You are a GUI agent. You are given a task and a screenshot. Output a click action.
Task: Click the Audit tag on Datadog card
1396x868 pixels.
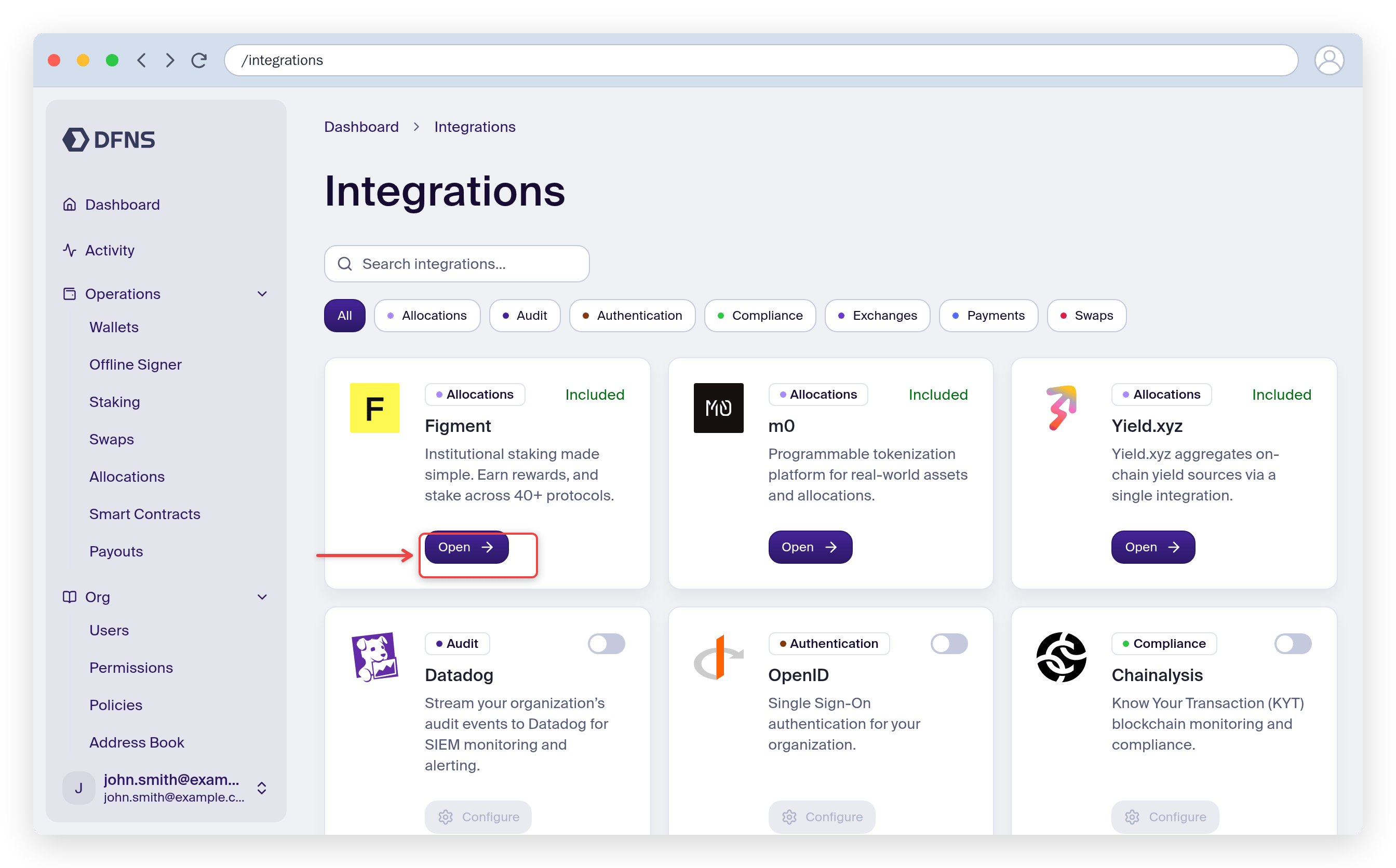click(457, 644)
